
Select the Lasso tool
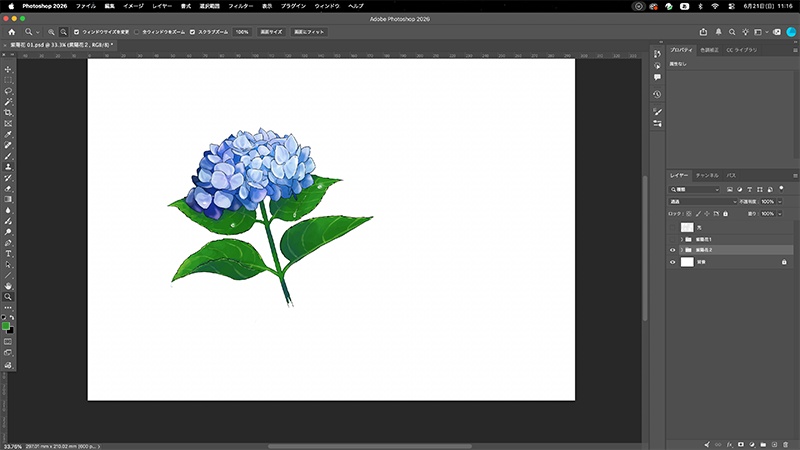pos(8,91)
